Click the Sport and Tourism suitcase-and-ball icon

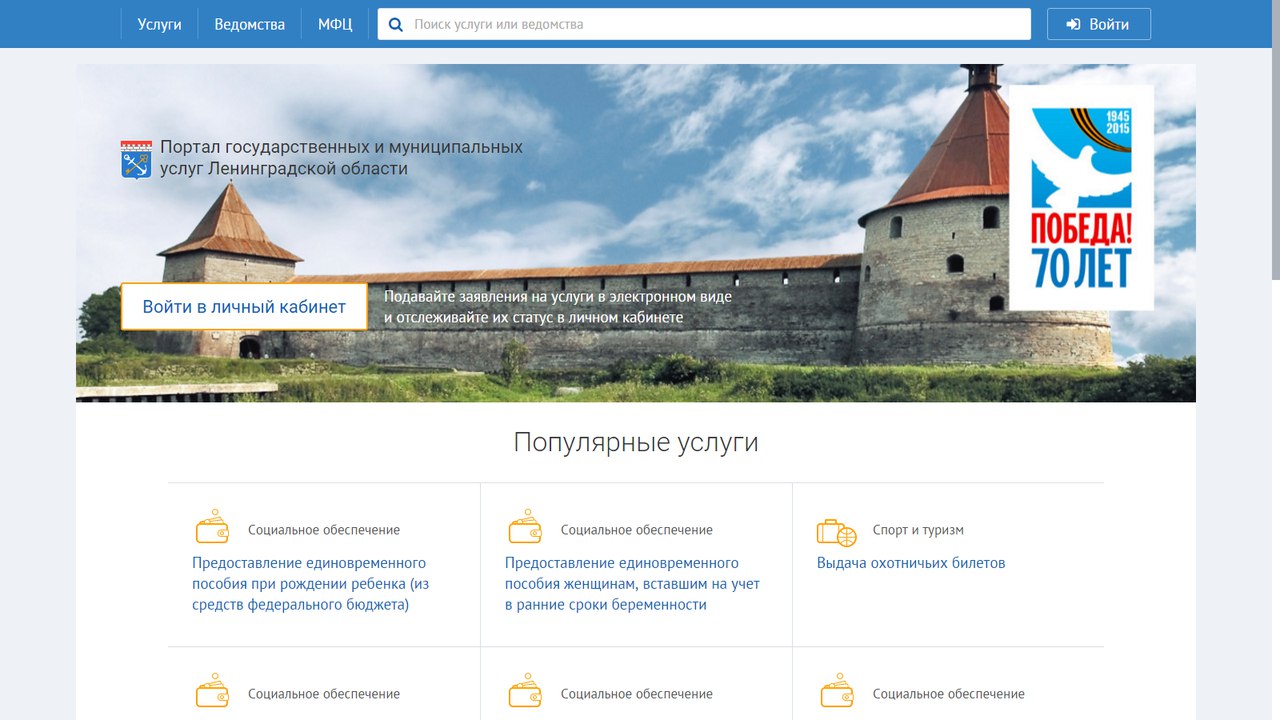837,531
